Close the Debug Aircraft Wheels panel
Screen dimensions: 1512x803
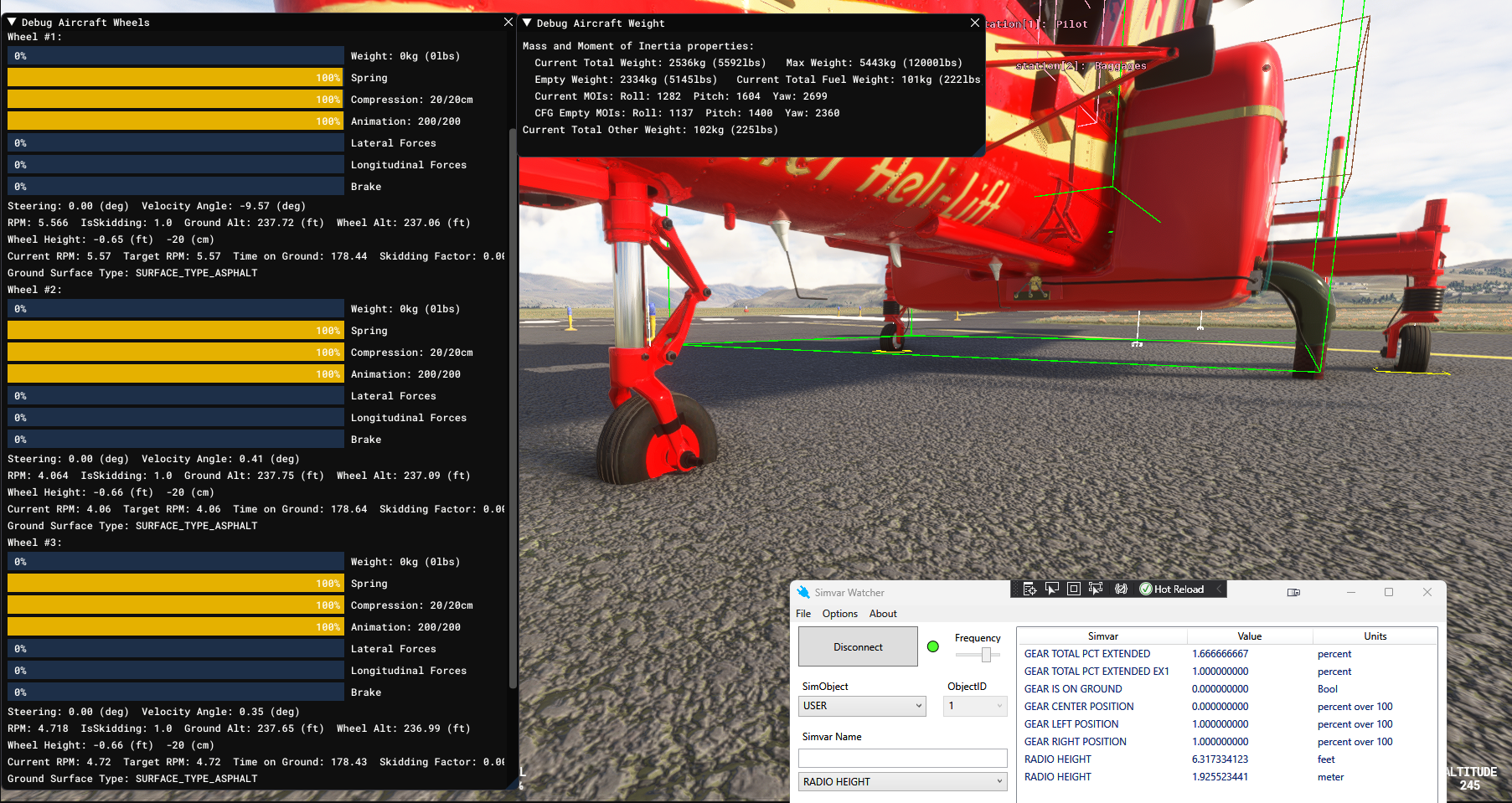tap(508, 22)
